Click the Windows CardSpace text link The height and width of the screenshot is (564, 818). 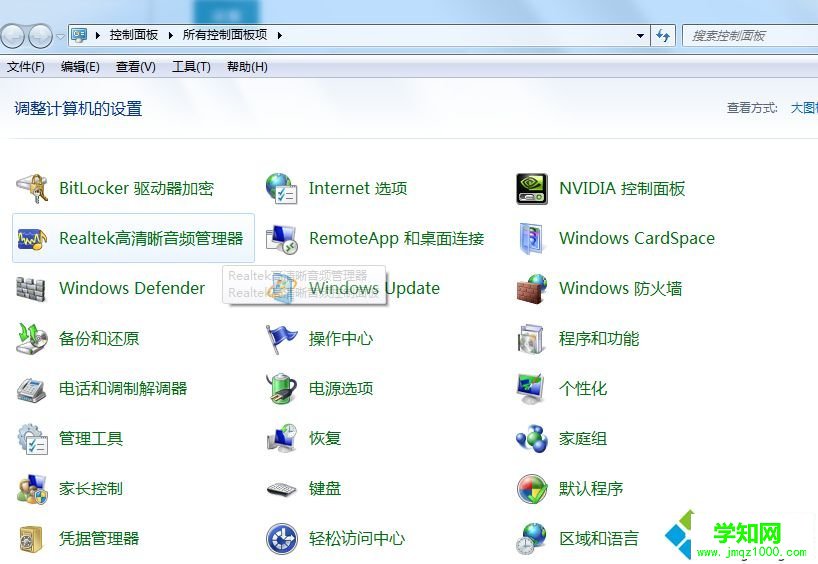[637, 238]
